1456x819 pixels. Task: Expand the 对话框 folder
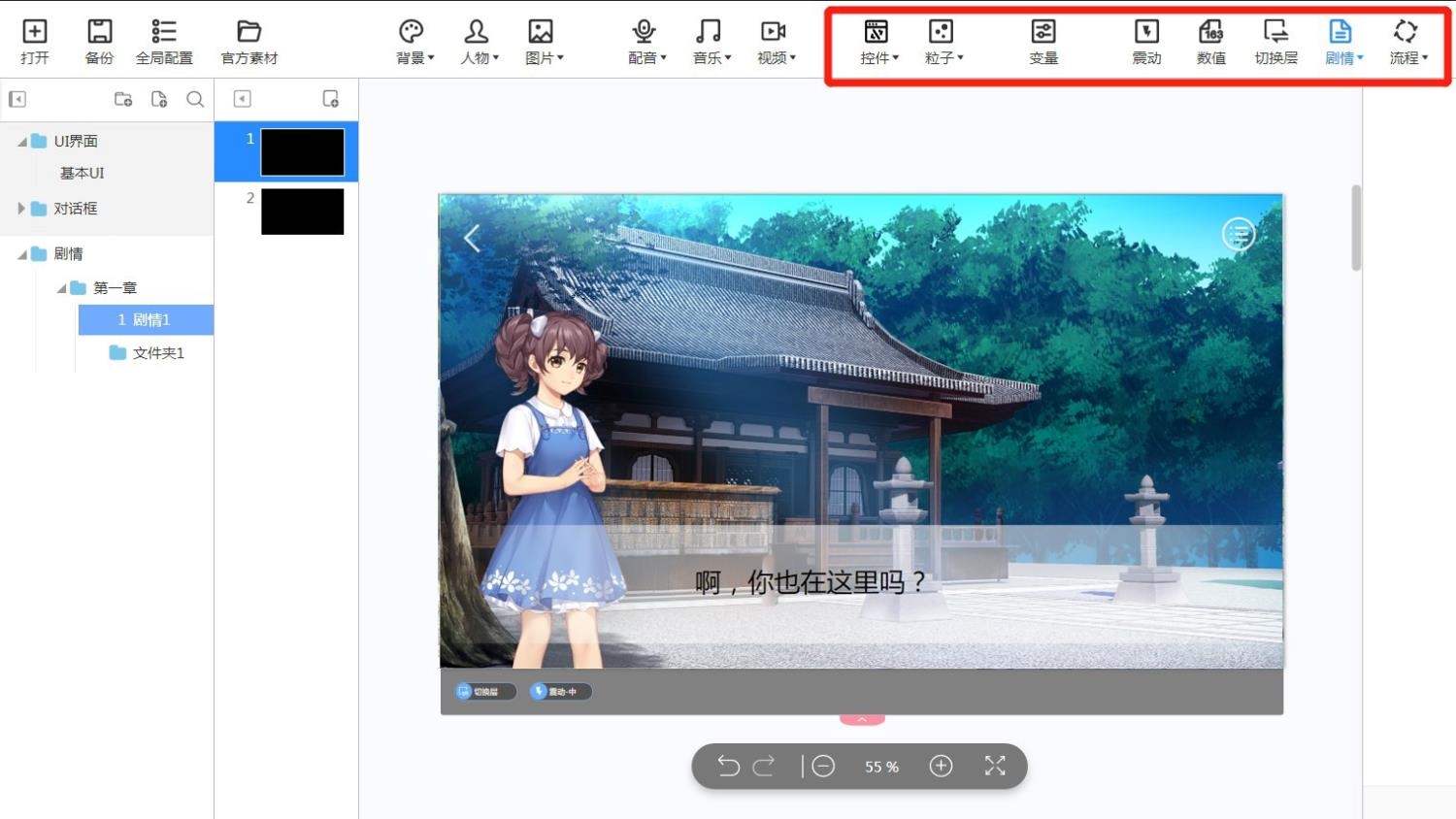pyautogui.click(x=21, y=209)
